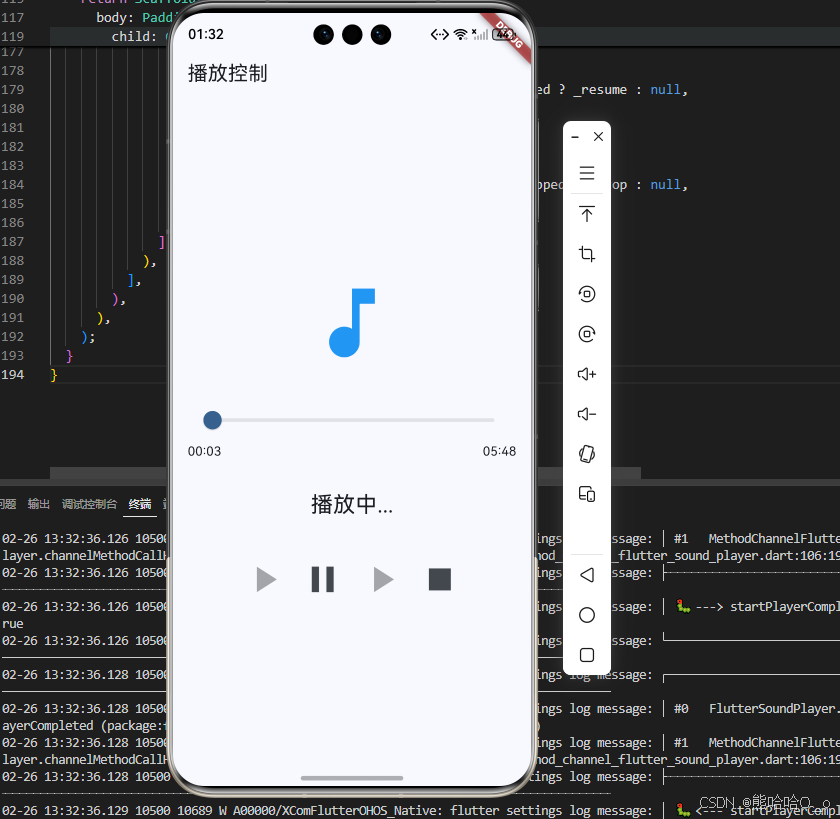
Task: Click the elapsed time 00:03 label
Action: tap(204, 451)
